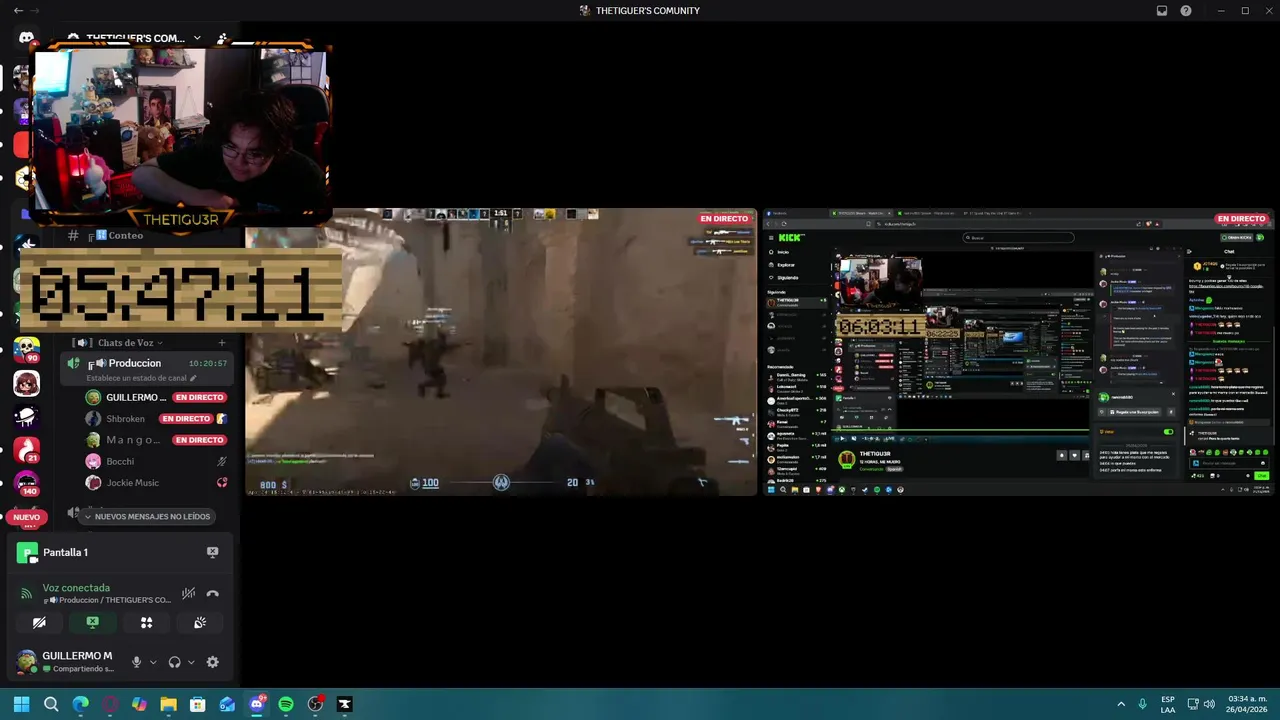
Task: Open Microsoft Store from taskbar
Action: click(x=198, y=704)
